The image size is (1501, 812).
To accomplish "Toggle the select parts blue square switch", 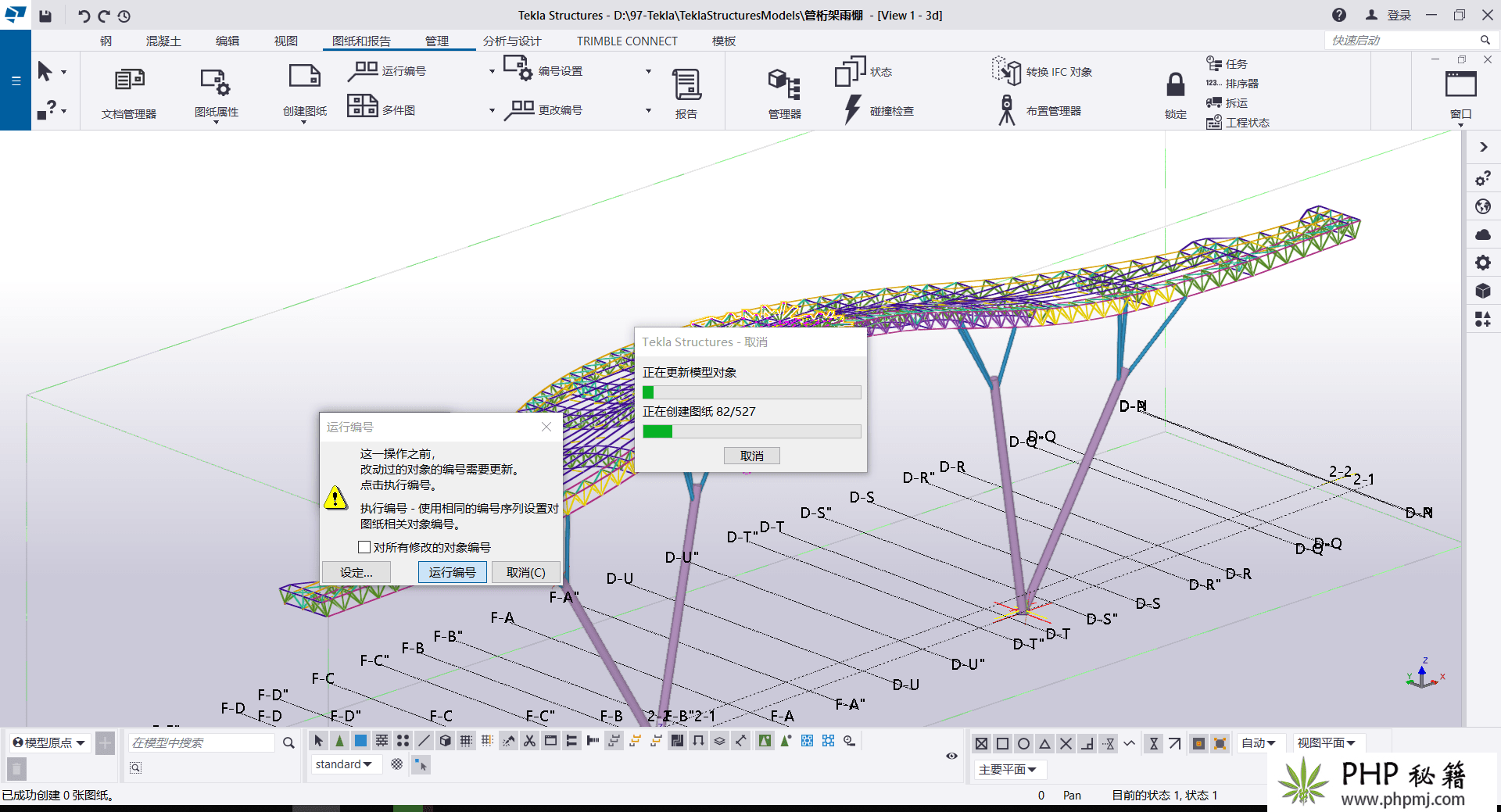I will coord(360,741).
